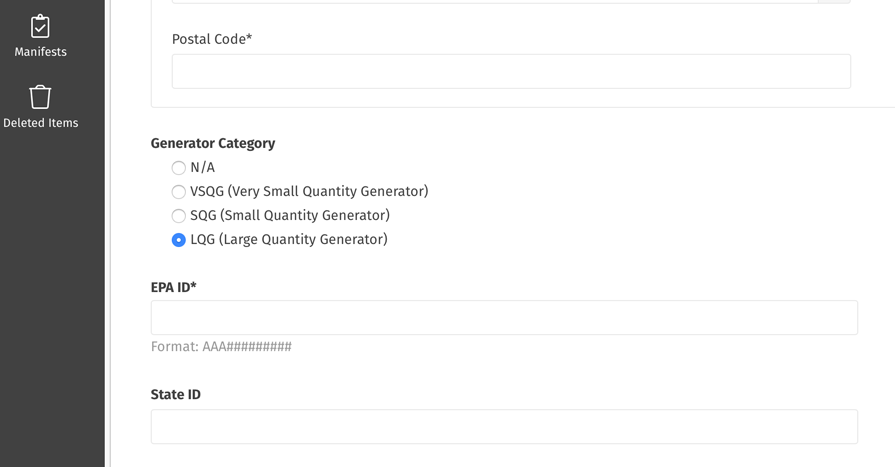Open Deleted Items via the trash icon
Viewport: 895px width, 467px height.
click(x=40, y=97)
